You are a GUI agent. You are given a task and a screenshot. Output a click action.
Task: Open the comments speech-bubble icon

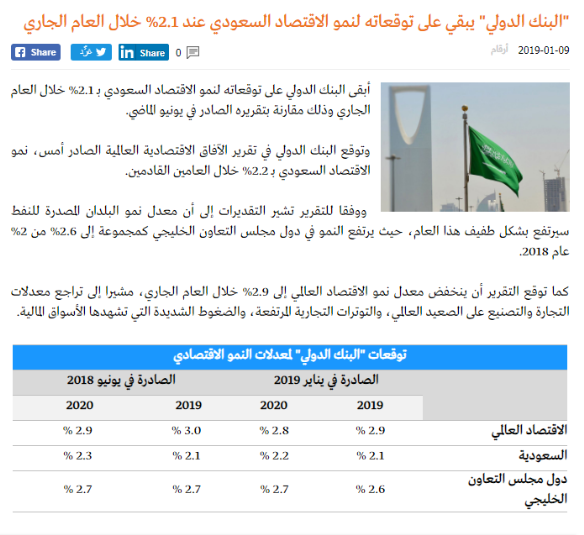(193, 53)
